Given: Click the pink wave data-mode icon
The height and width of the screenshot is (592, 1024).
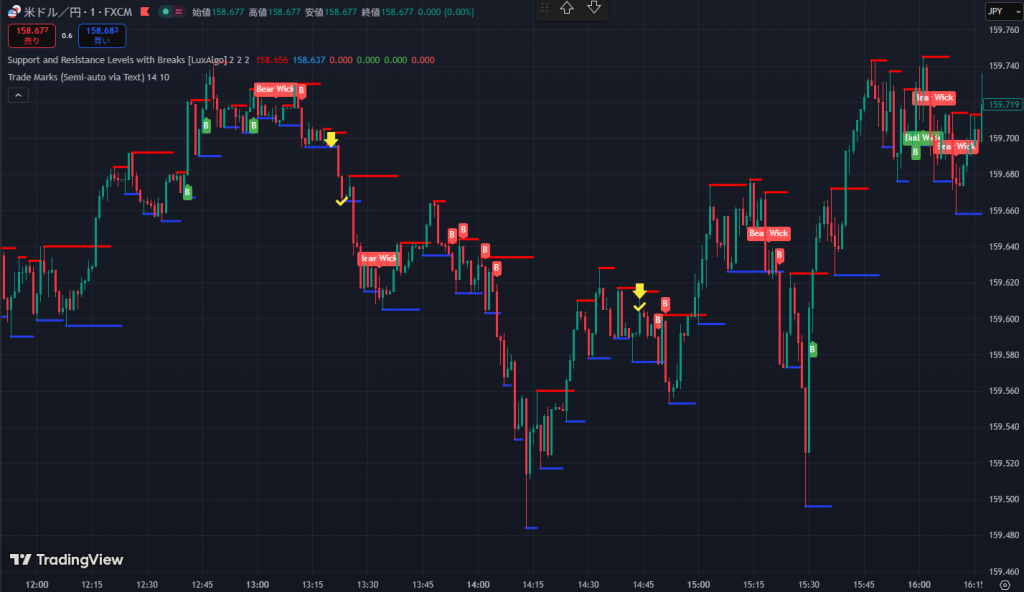Looking at the screenshot, I should [178, 12].
